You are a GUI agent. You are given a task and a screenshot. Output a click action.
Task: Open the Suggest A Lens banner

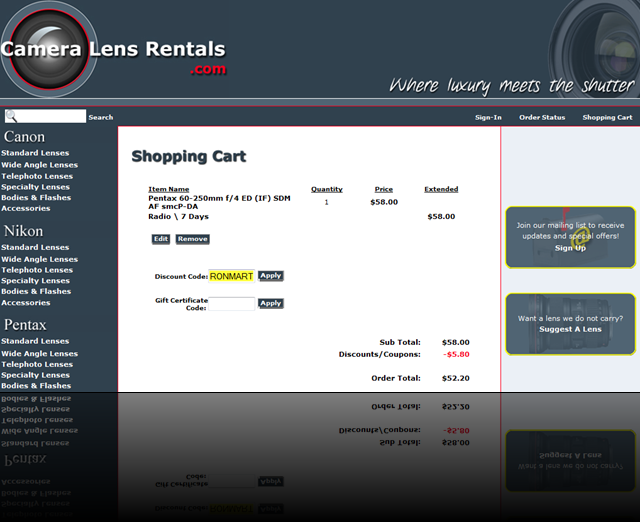570,324
